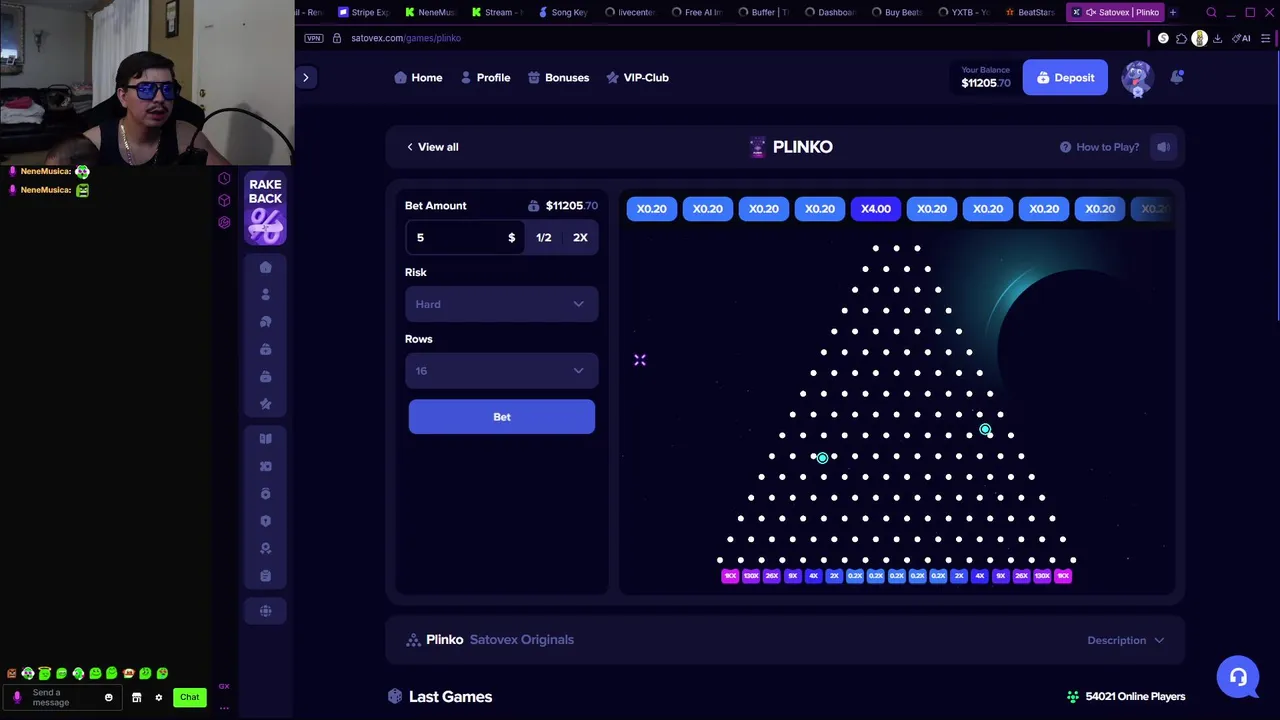Open the How to Play? help link
Screen dimensions: 1280x720
1099,147
